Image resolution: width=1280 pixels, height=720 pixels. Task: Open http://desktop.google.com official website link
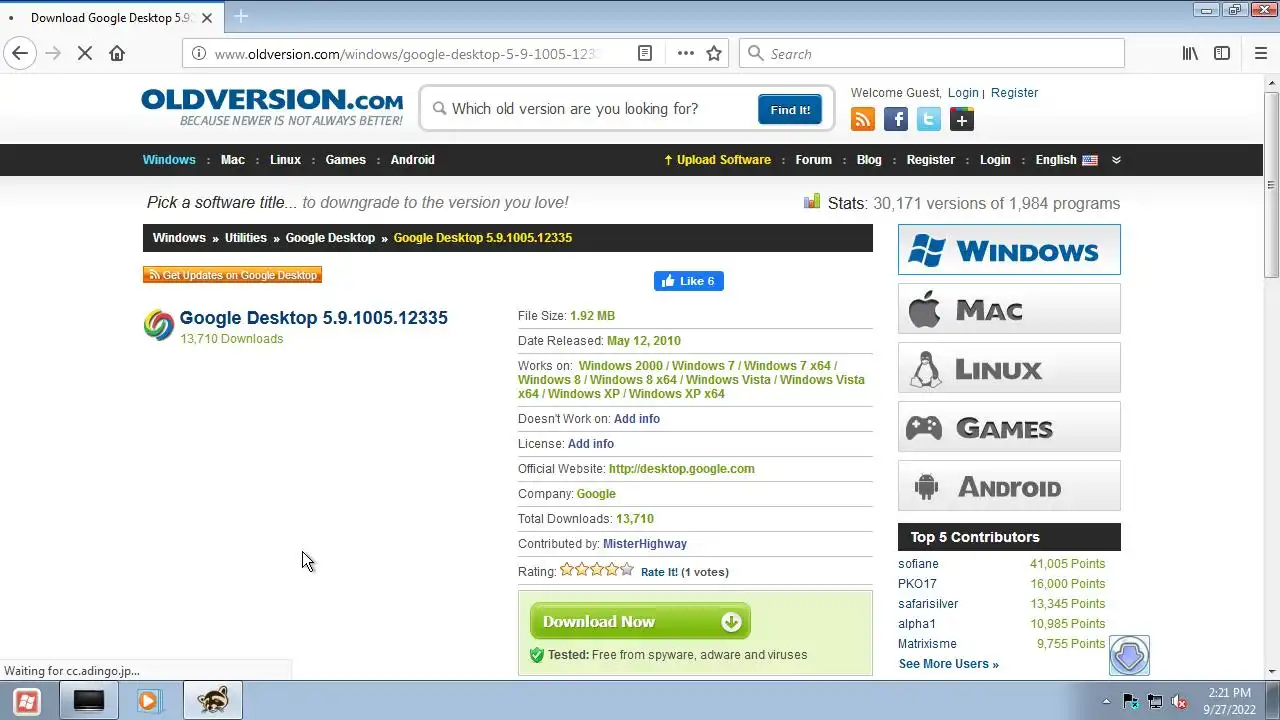681,469
